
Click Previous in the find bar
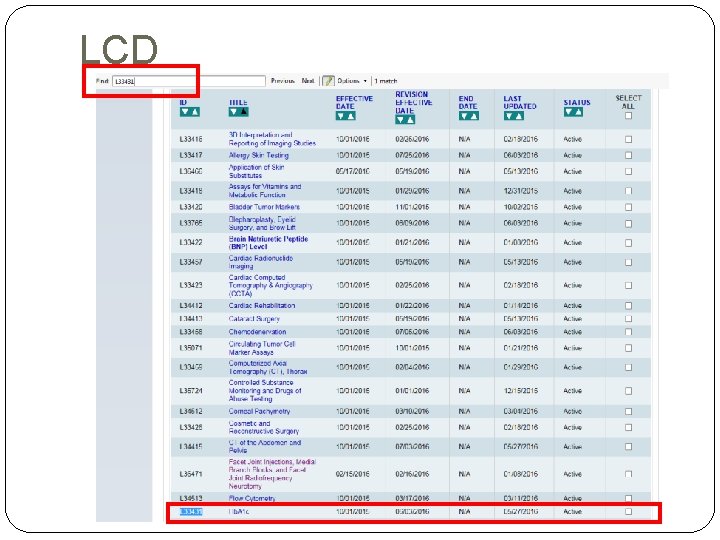(282, 81)
